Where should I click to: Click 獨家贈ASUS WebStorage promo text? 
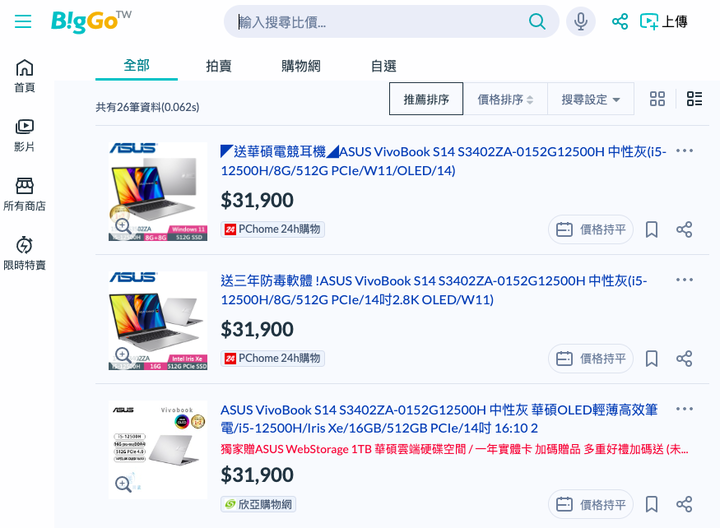(455, 449)
